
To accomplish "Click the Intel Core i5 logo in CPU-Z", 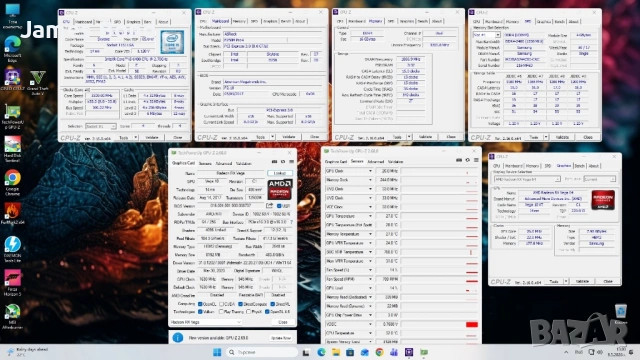I will coord(172,42).
